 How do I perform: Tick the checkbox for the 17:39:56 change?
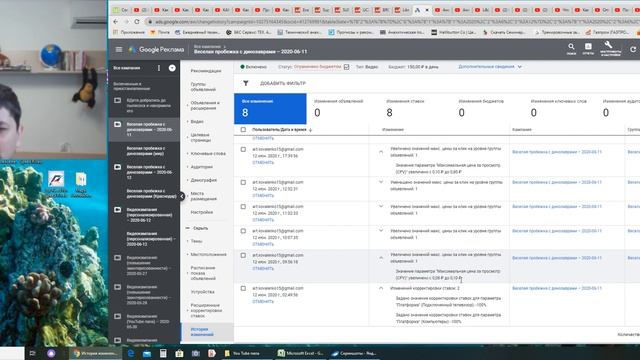coord(243,149)
